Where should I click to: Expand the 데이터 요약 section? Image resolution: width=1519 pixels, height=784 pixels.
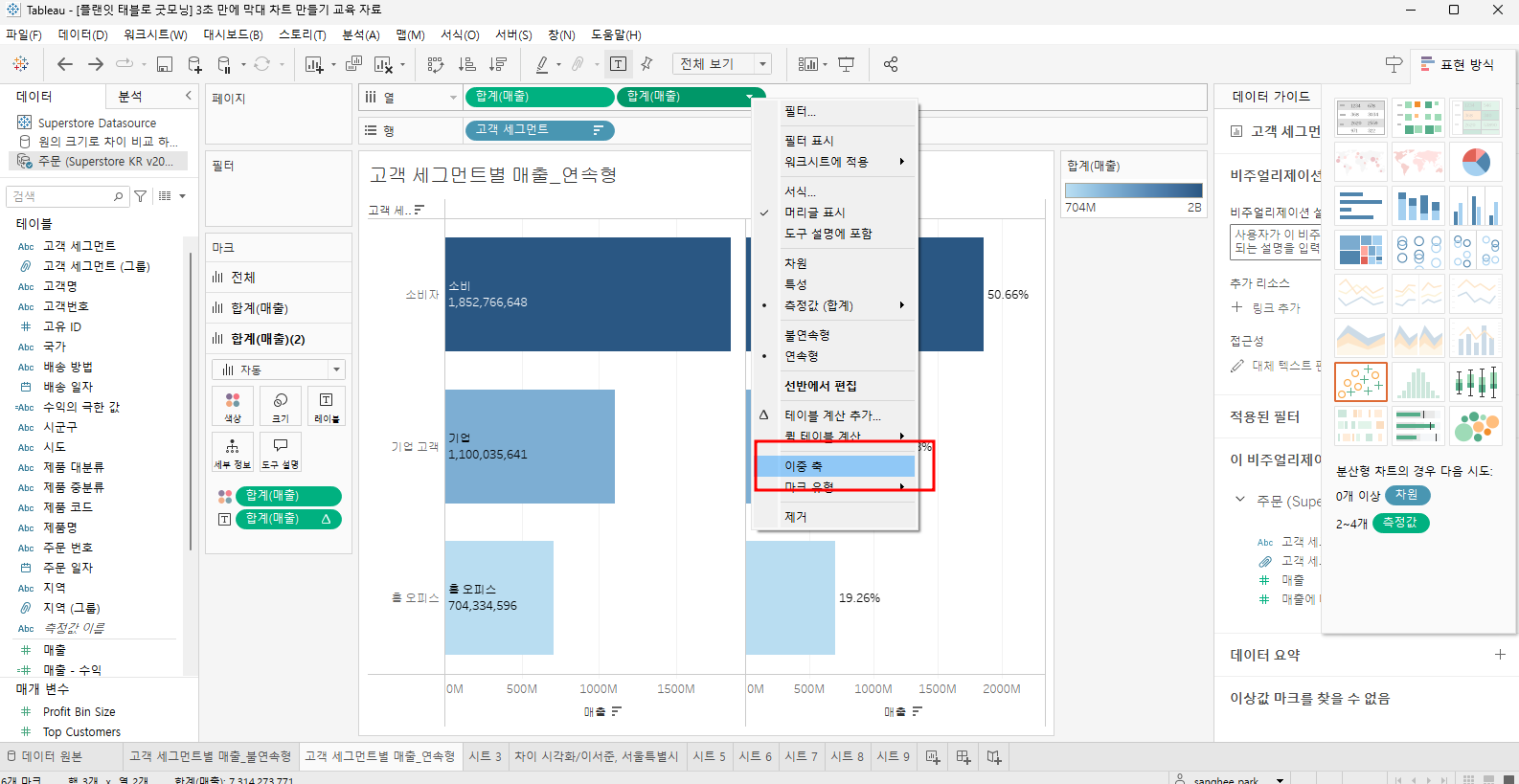point(1500,655)
